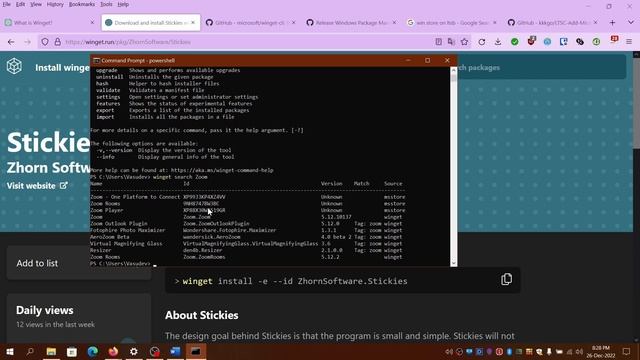Click the Command Prompt scrollbar up arrow
Image resolution: width=640 pixels, height=360 pixels.
point(453,70)
